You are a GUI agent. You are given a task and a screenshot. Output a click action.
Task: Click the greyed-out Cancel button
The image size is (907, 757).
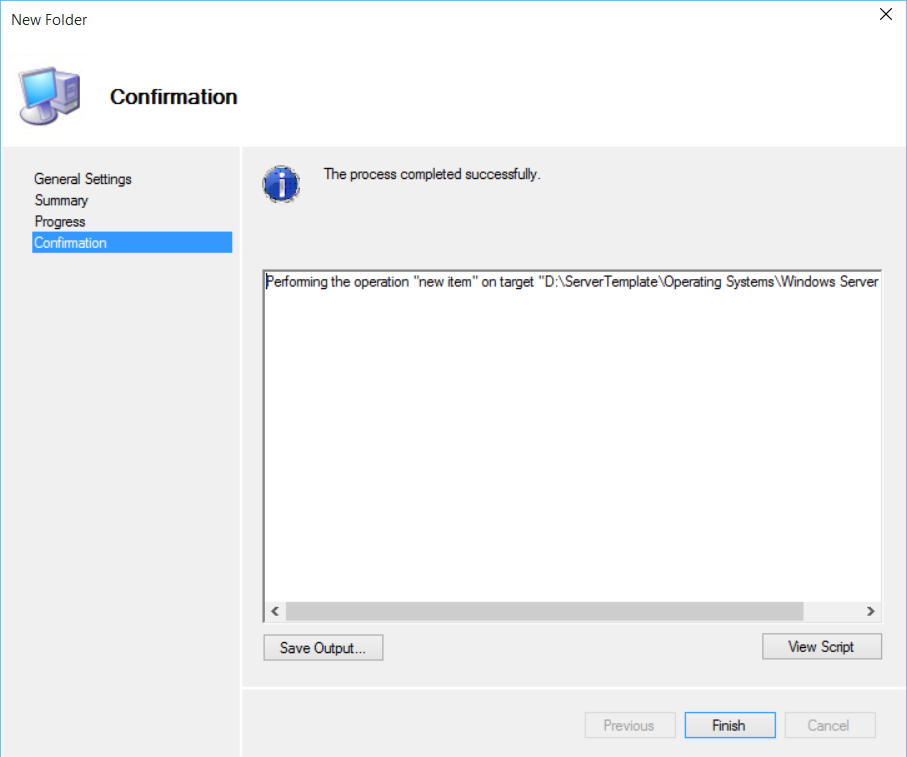click(828, 725)
